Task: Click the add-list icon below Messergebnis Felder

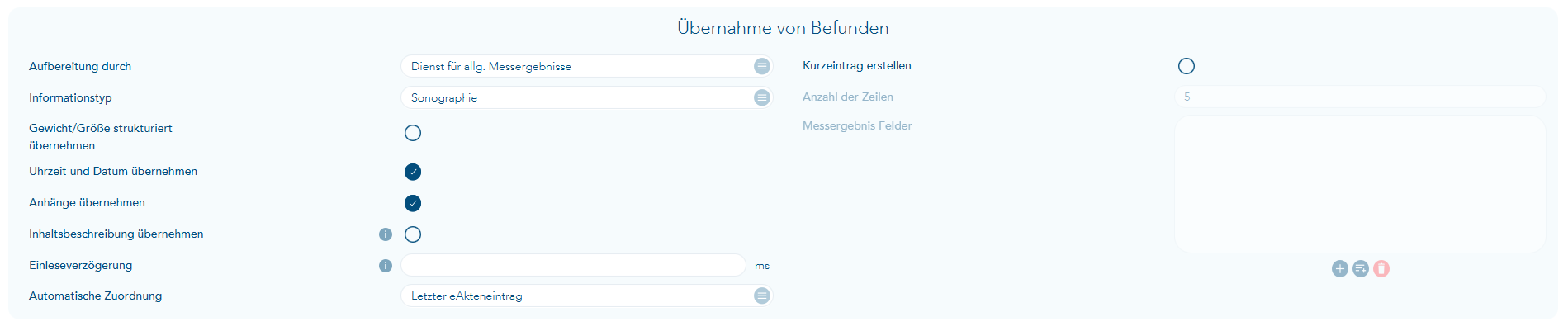Action: [x=1360, y=269]
